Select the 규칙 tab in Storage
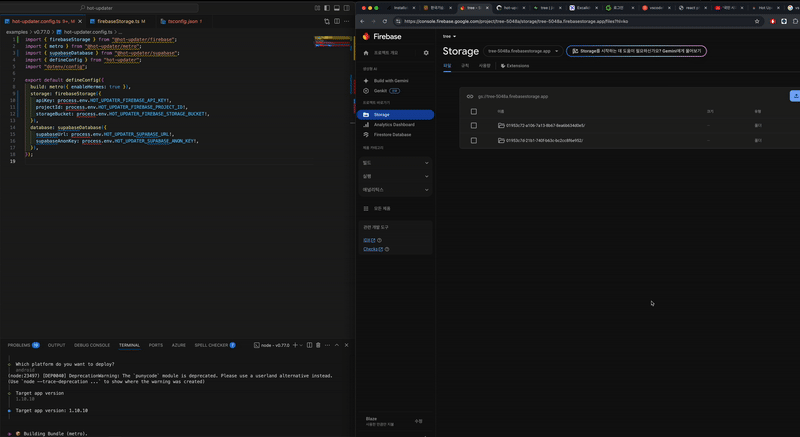800x437 pixels. coord(465,66)
